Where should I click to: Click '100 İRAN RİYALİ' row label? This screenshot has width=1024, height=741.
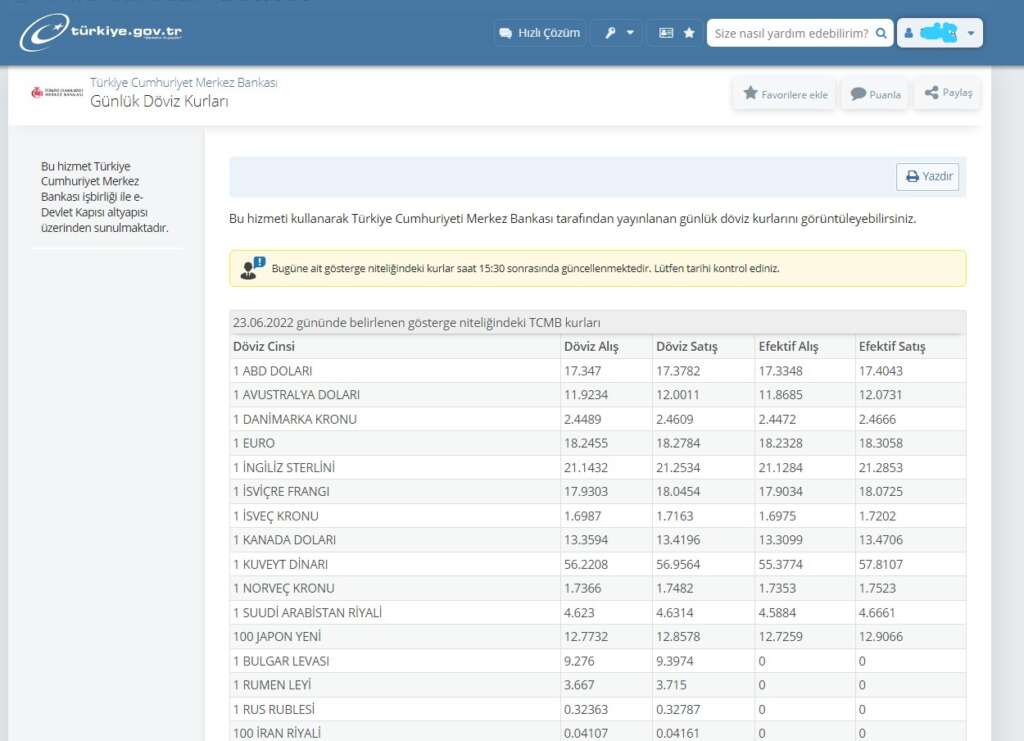tap(277, 733)
